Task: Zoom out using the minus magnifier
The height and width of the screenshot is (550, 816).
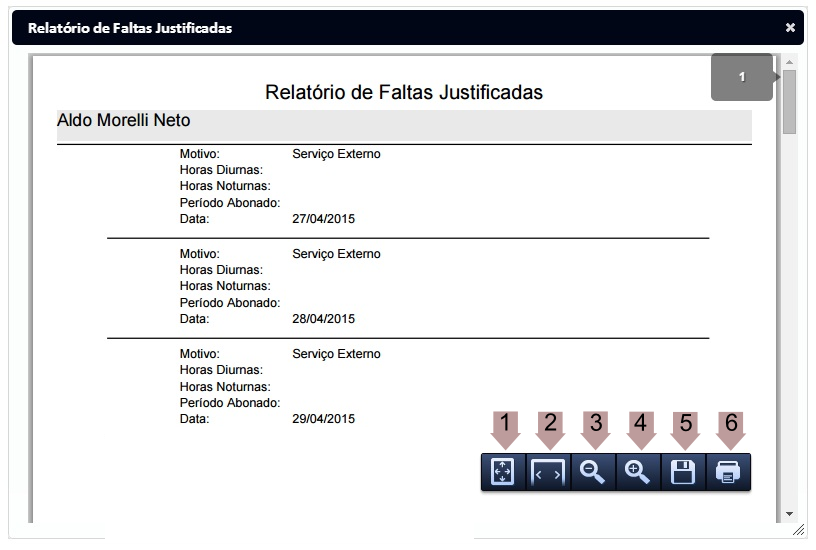Action: point(594,473)
